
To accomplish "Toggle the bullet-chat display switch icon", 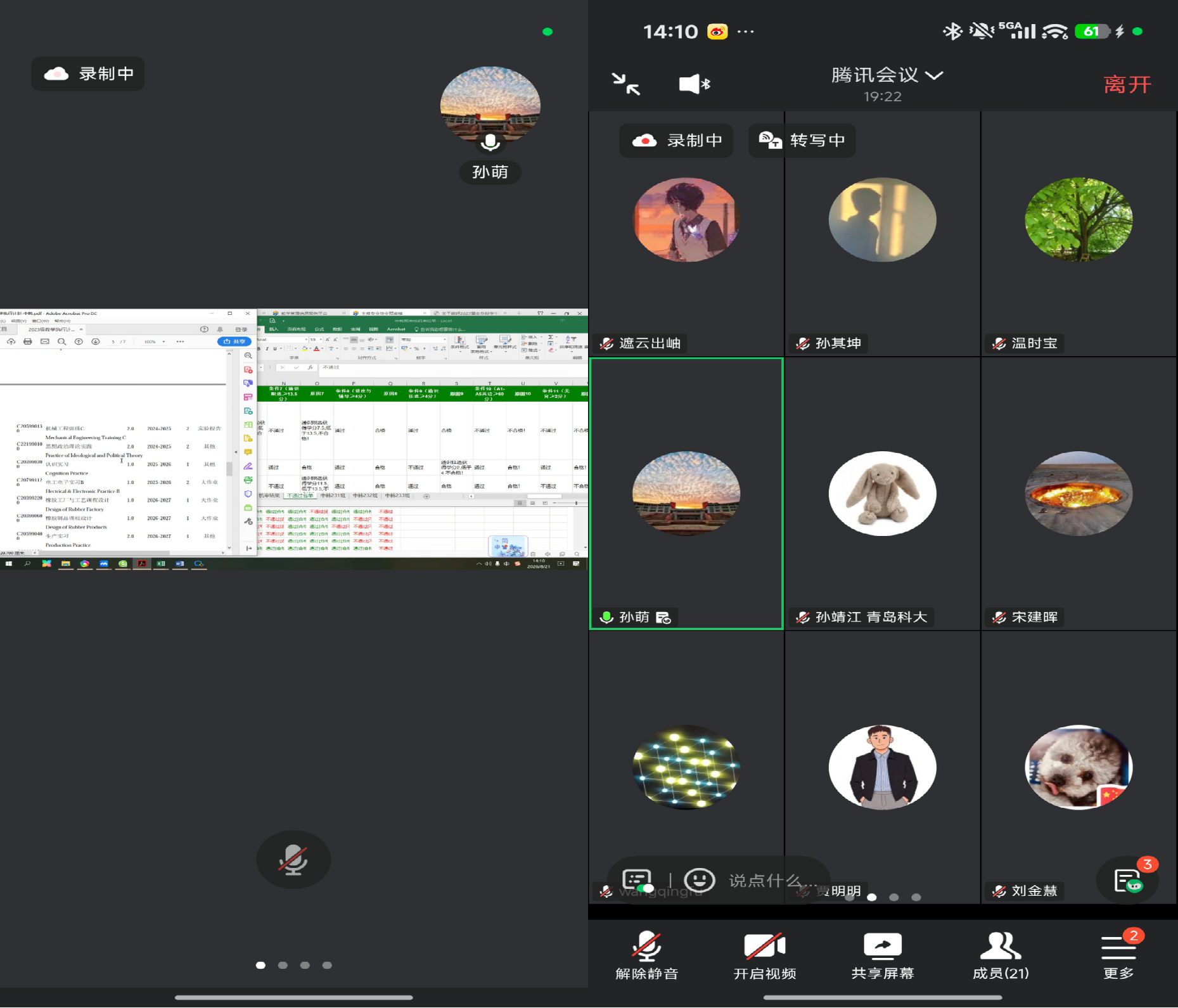I will pyautogui.click(x=637, y=880).
